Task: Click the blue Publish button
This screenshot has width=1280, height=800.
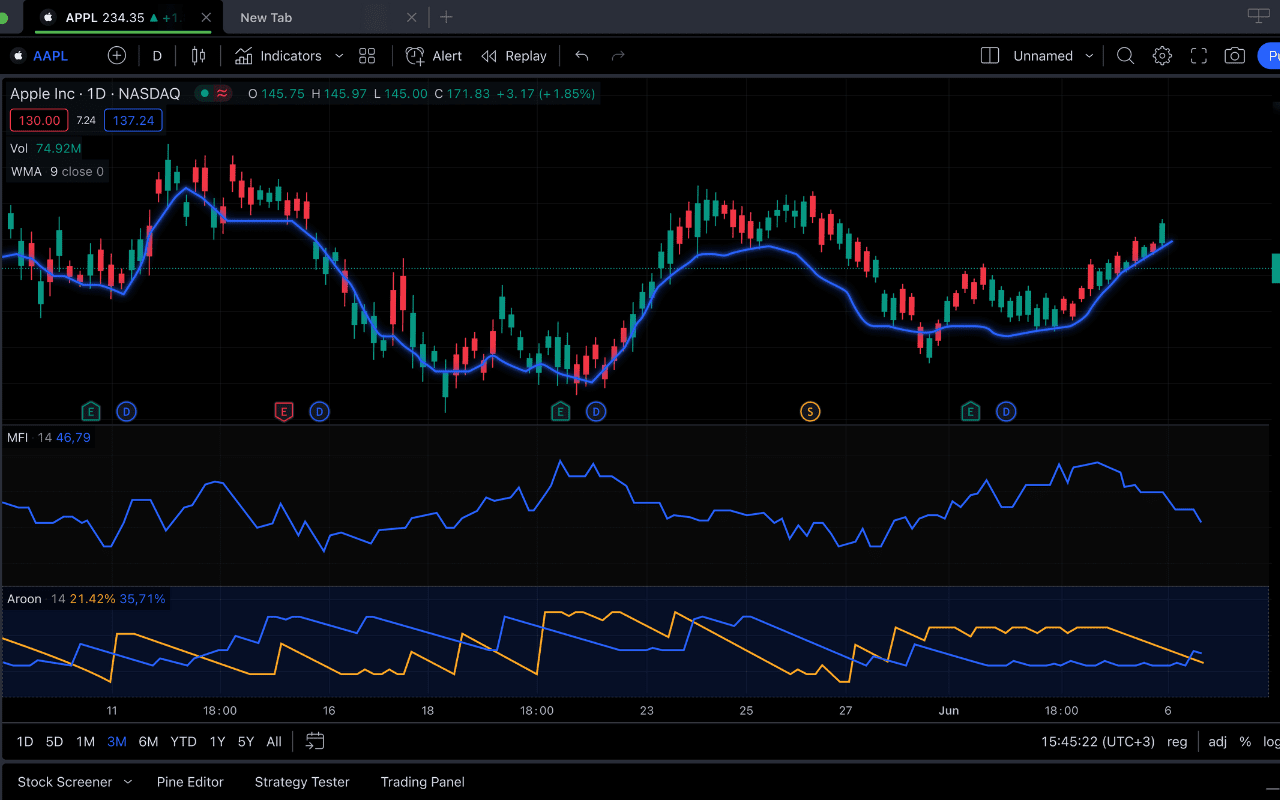Action: (x=1269, y=56)
